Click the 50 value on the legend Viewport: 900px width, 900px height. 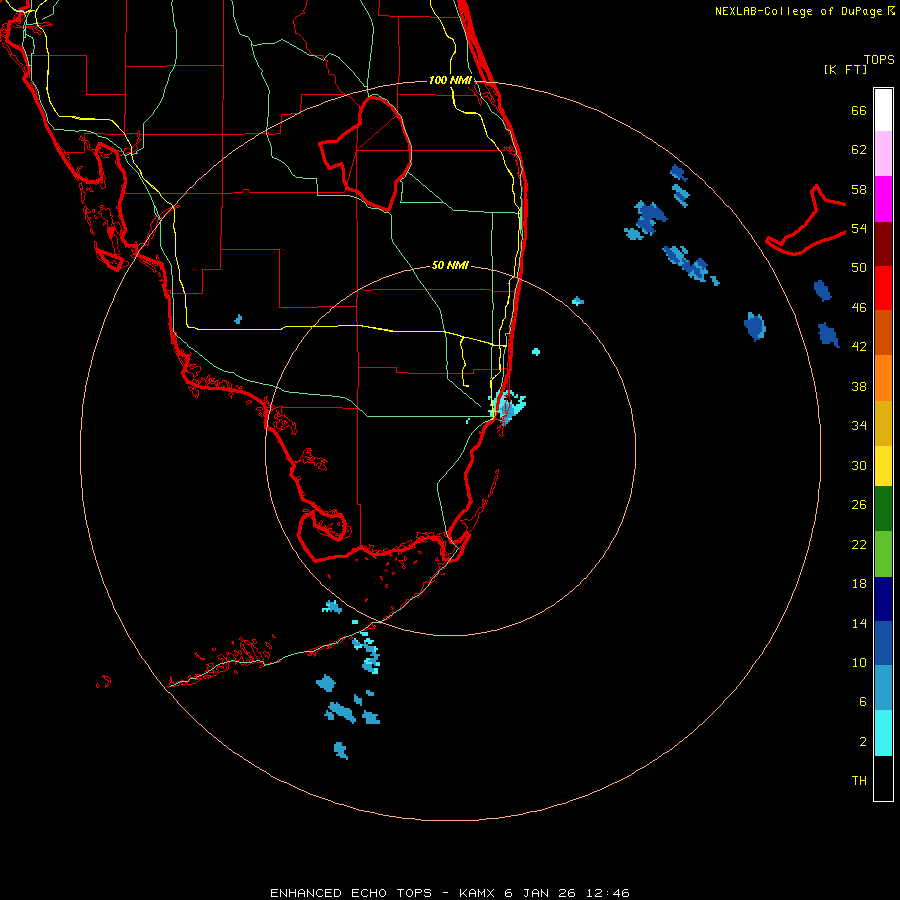coord(859,268)
